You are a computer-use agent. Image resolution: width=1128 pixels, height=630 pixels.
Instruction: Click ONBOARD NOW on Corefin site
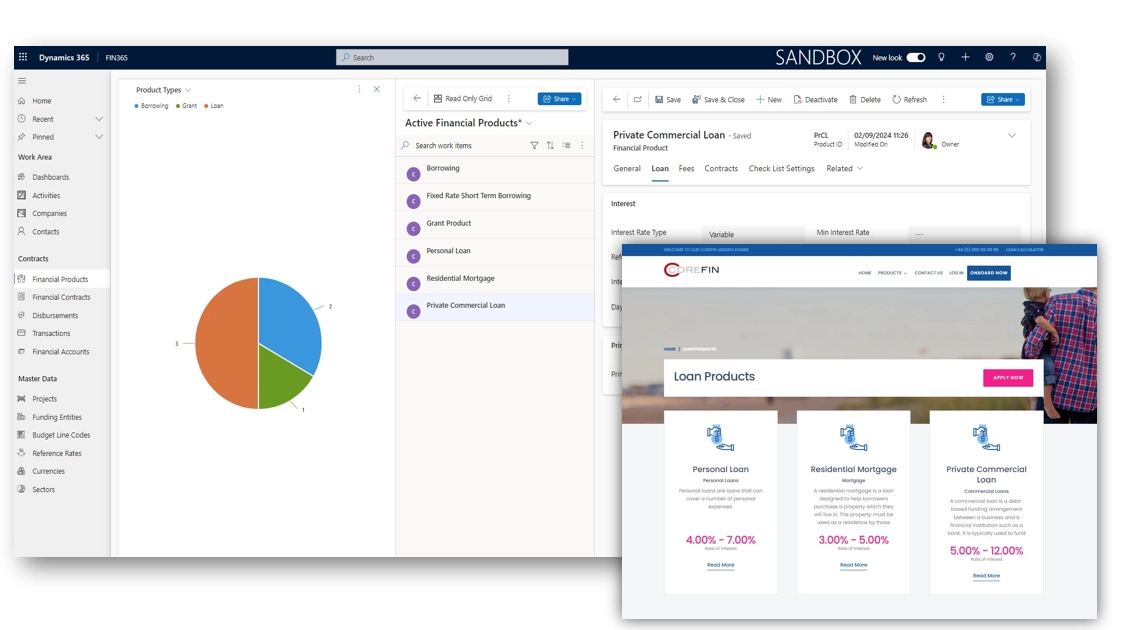988,273
